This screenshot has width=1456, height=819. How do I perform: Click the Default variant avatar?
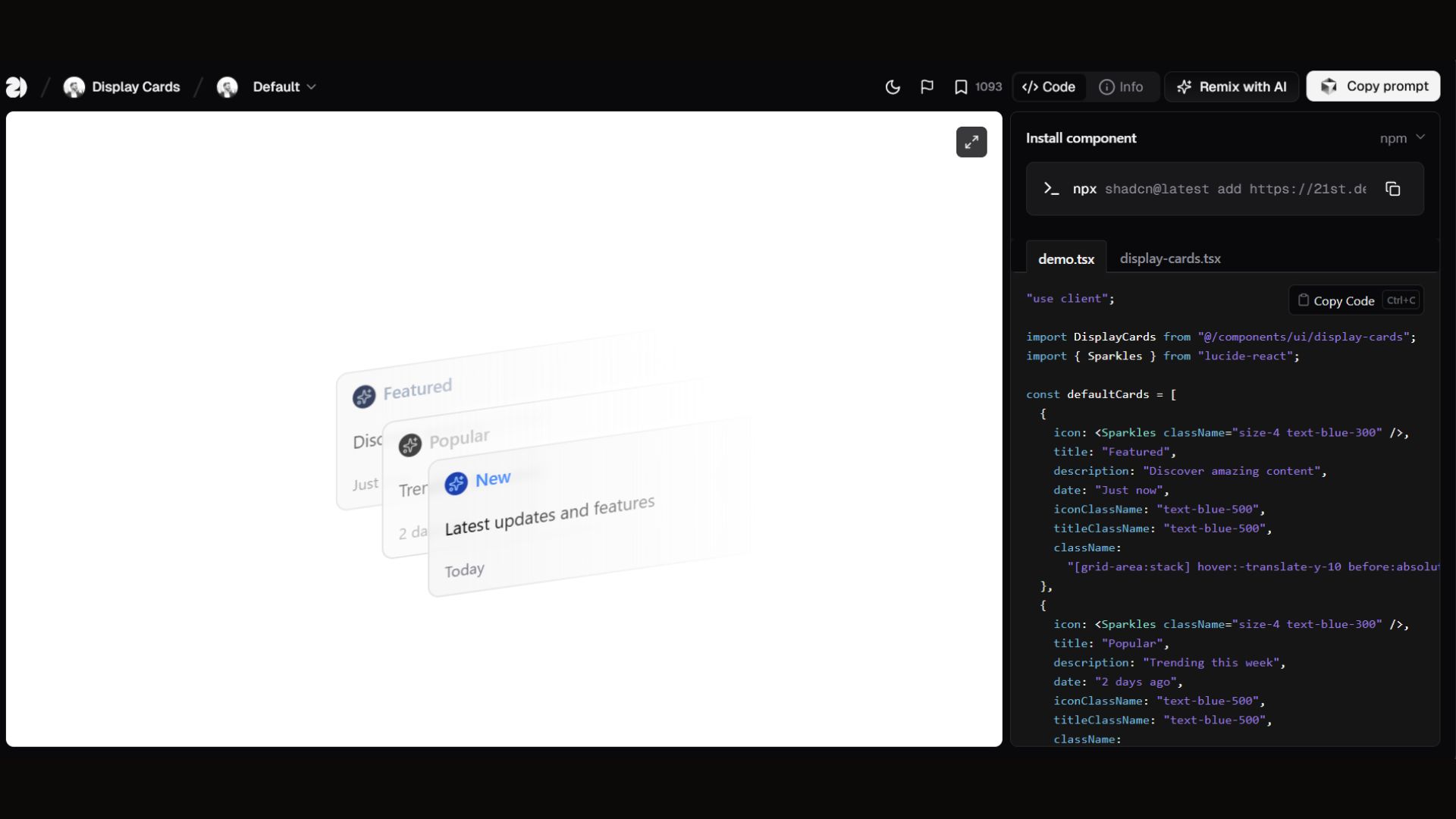click(227, 87)
